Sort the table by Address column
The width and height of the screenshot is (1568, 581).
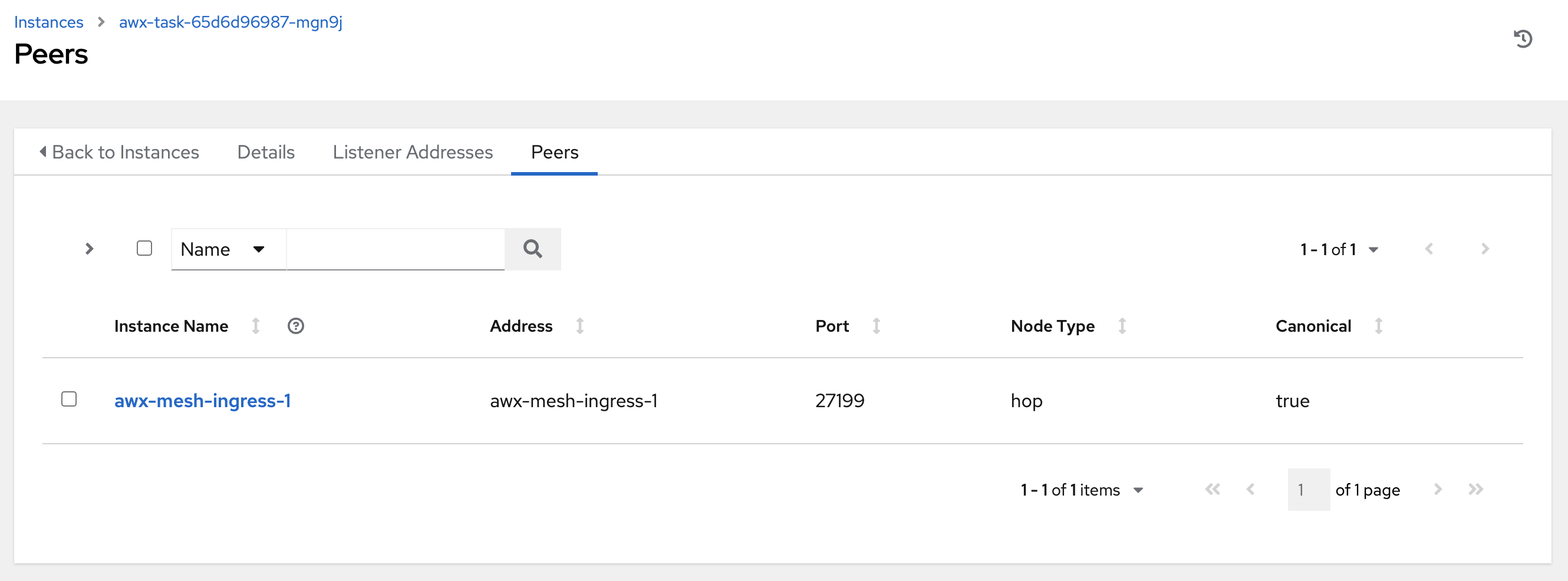click(x=580, y=326)
